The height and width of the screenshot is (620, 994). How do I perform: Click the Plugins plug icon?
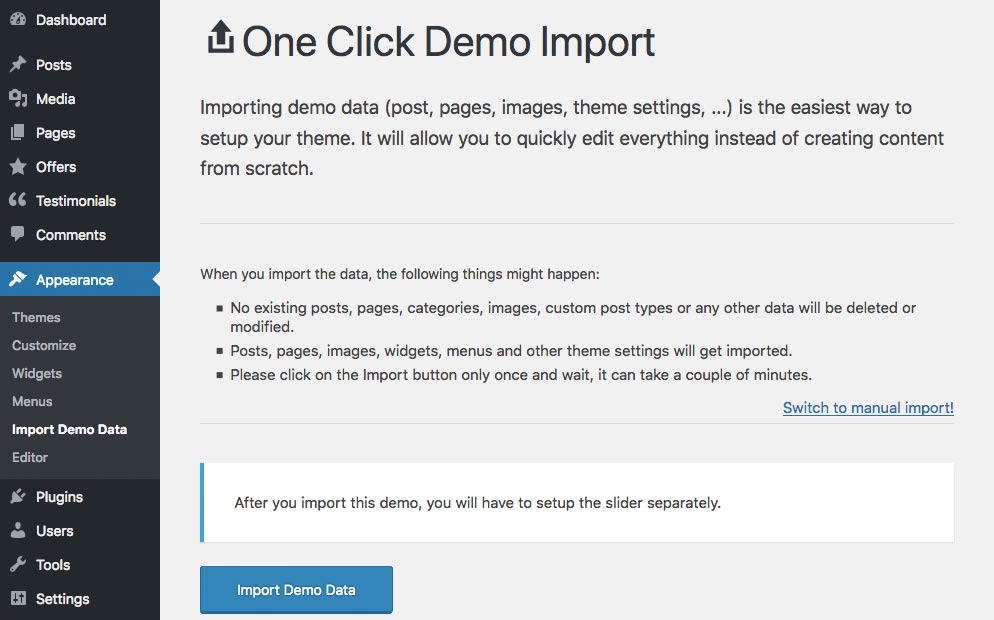(18, 496)
